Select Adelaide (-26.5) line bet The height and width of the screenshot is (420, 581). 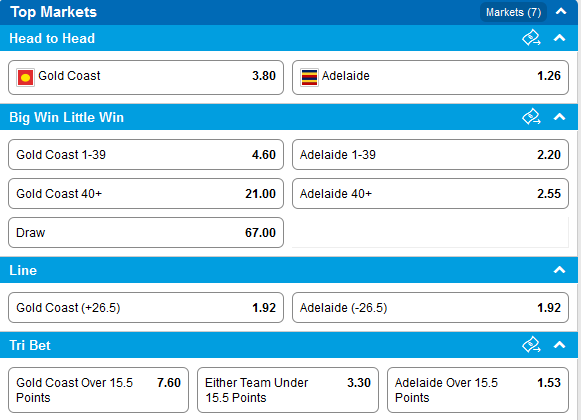[430, 307]
